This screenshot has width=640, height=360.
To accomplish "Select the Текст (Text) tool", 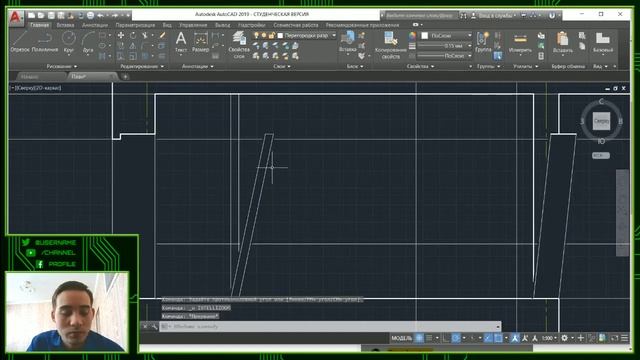I will pyautogui.click(x=181, y=42).
